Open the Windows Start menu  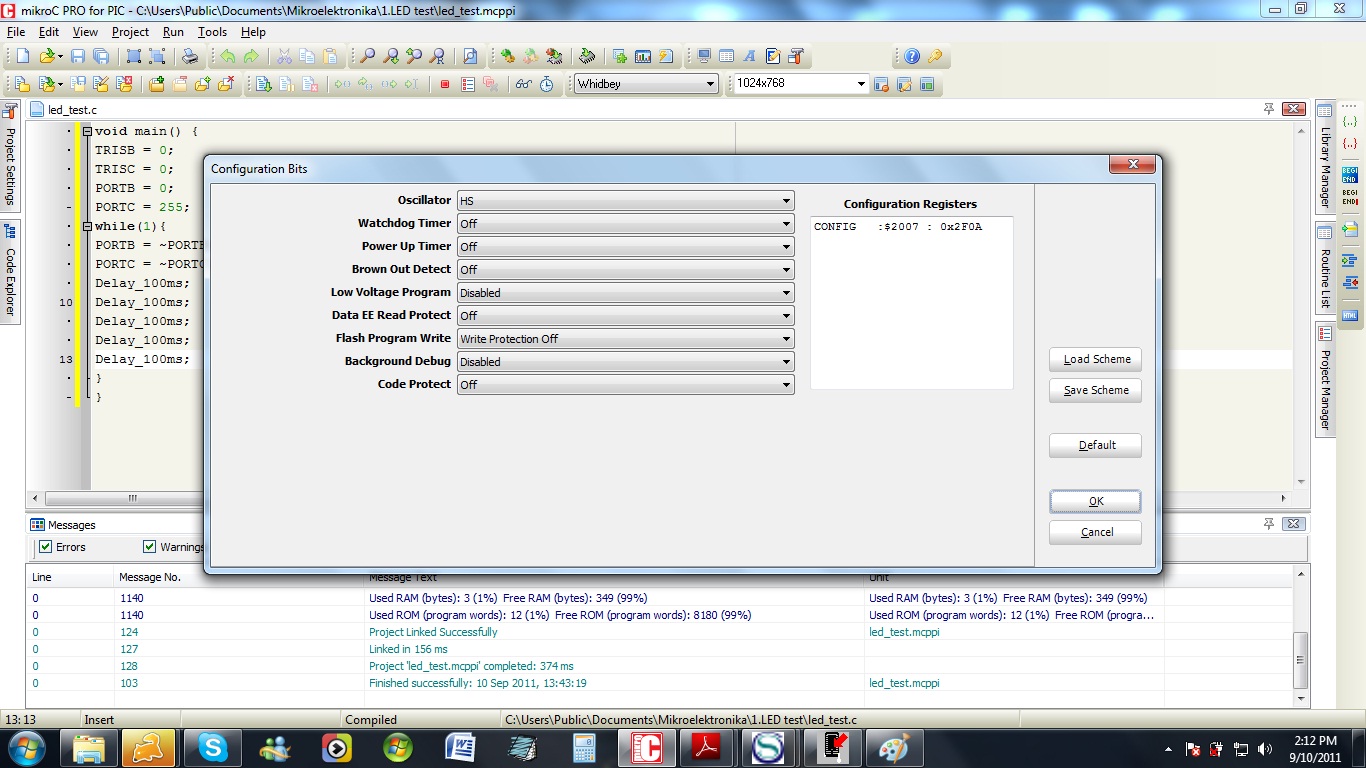pyautogui.click(x=25, y=747)
